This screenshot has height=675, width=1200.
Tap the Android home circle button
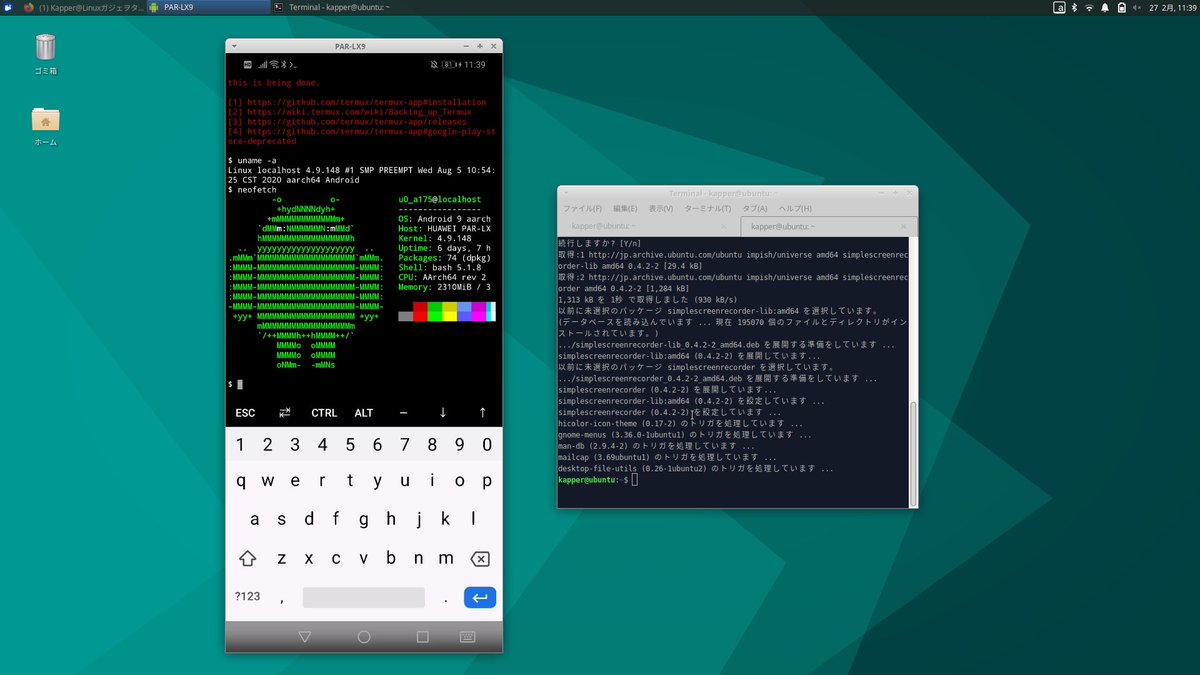point(364,636)
